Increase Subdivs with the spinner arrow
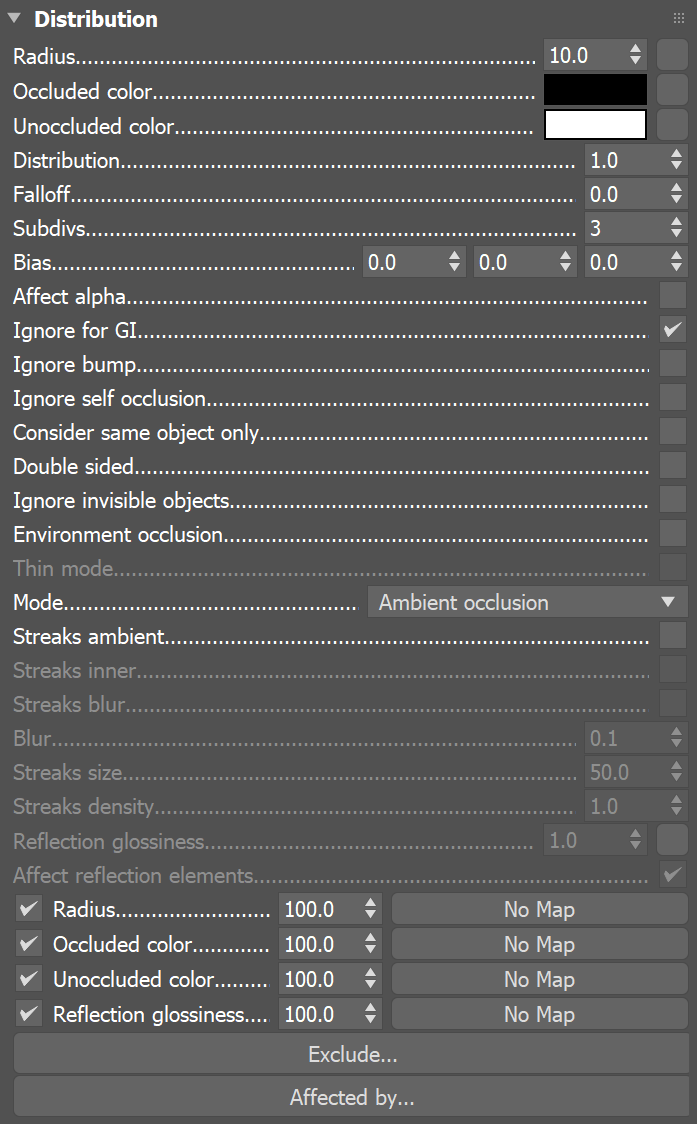Image resolution: width=697 pixels, height=1124 pixels. [676, 221]
